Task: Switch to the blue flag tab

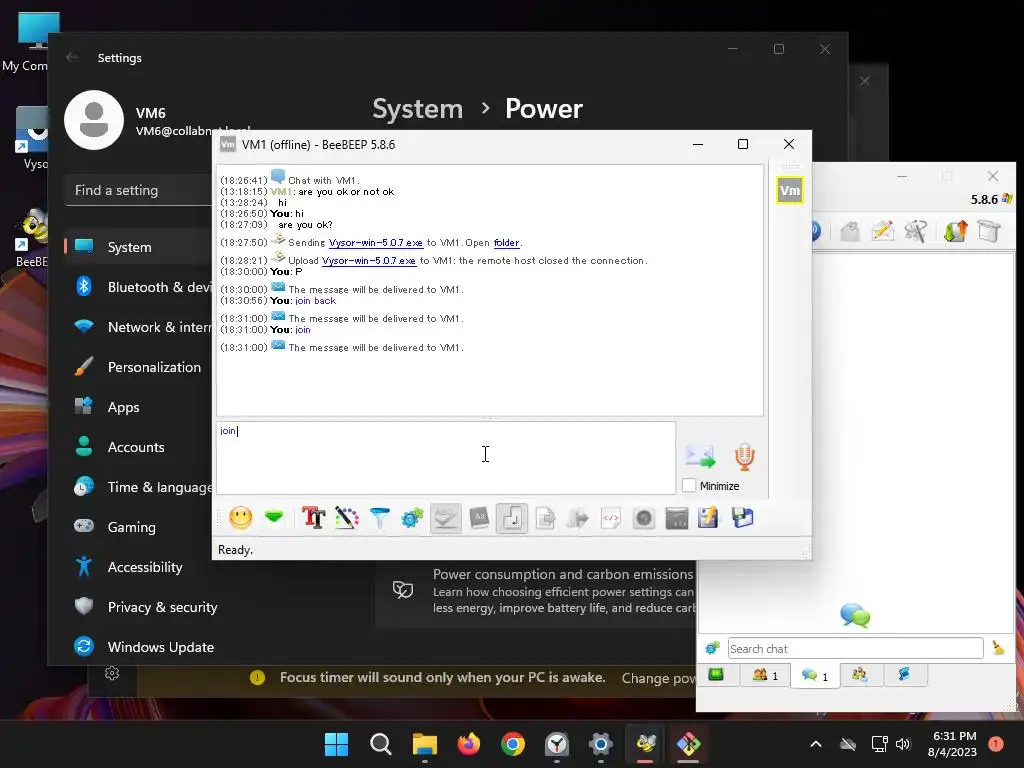Action: click(905, 675)
